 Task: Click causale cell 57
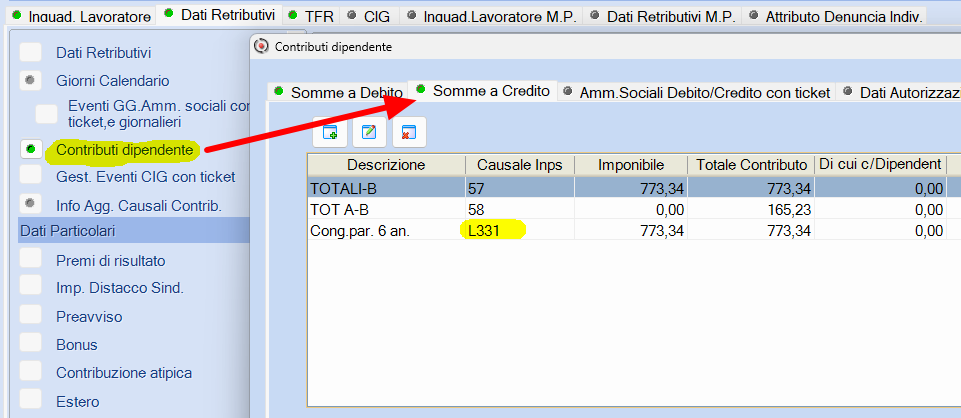(x=520, y=188)
